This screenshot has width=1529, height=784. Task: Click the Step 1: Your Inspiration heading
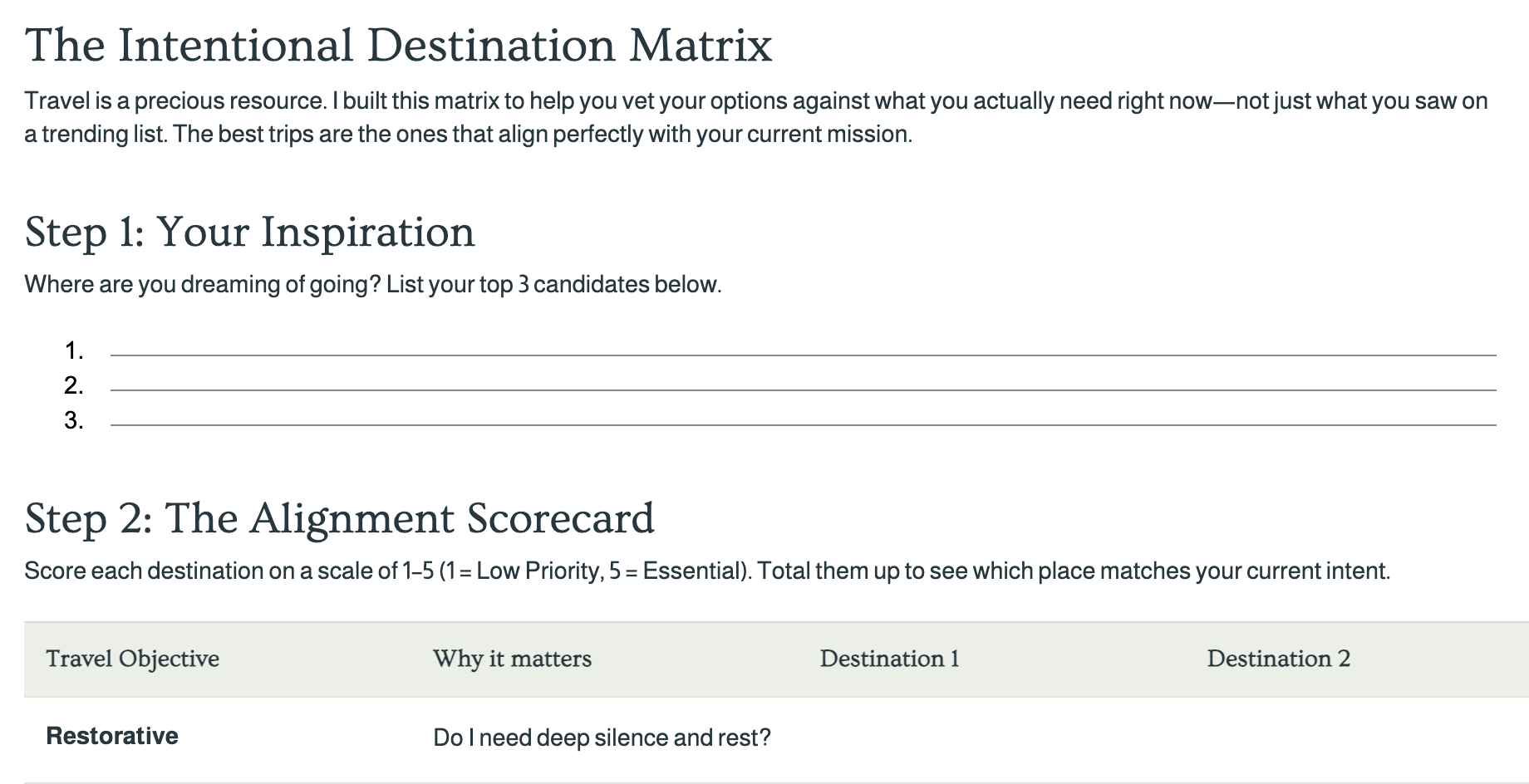tap(250, 232)
